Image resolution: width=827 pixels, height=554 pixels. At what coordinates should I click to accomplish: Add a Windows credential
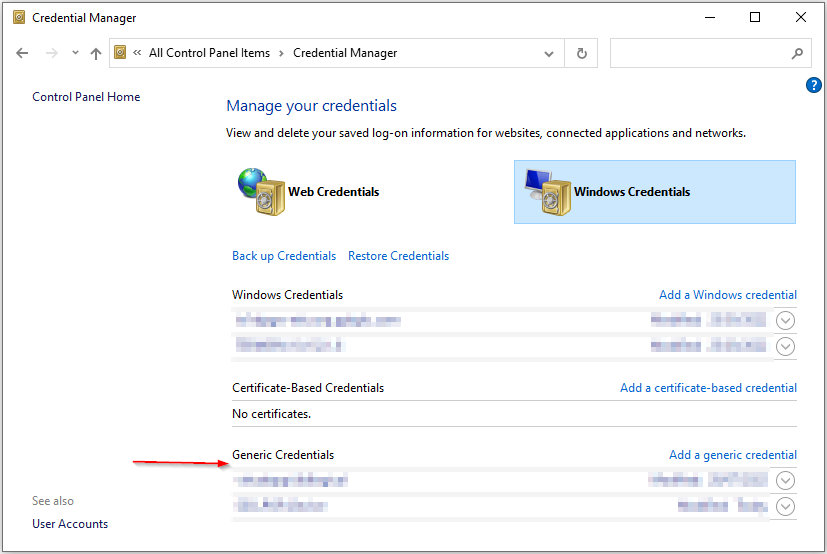728,295
